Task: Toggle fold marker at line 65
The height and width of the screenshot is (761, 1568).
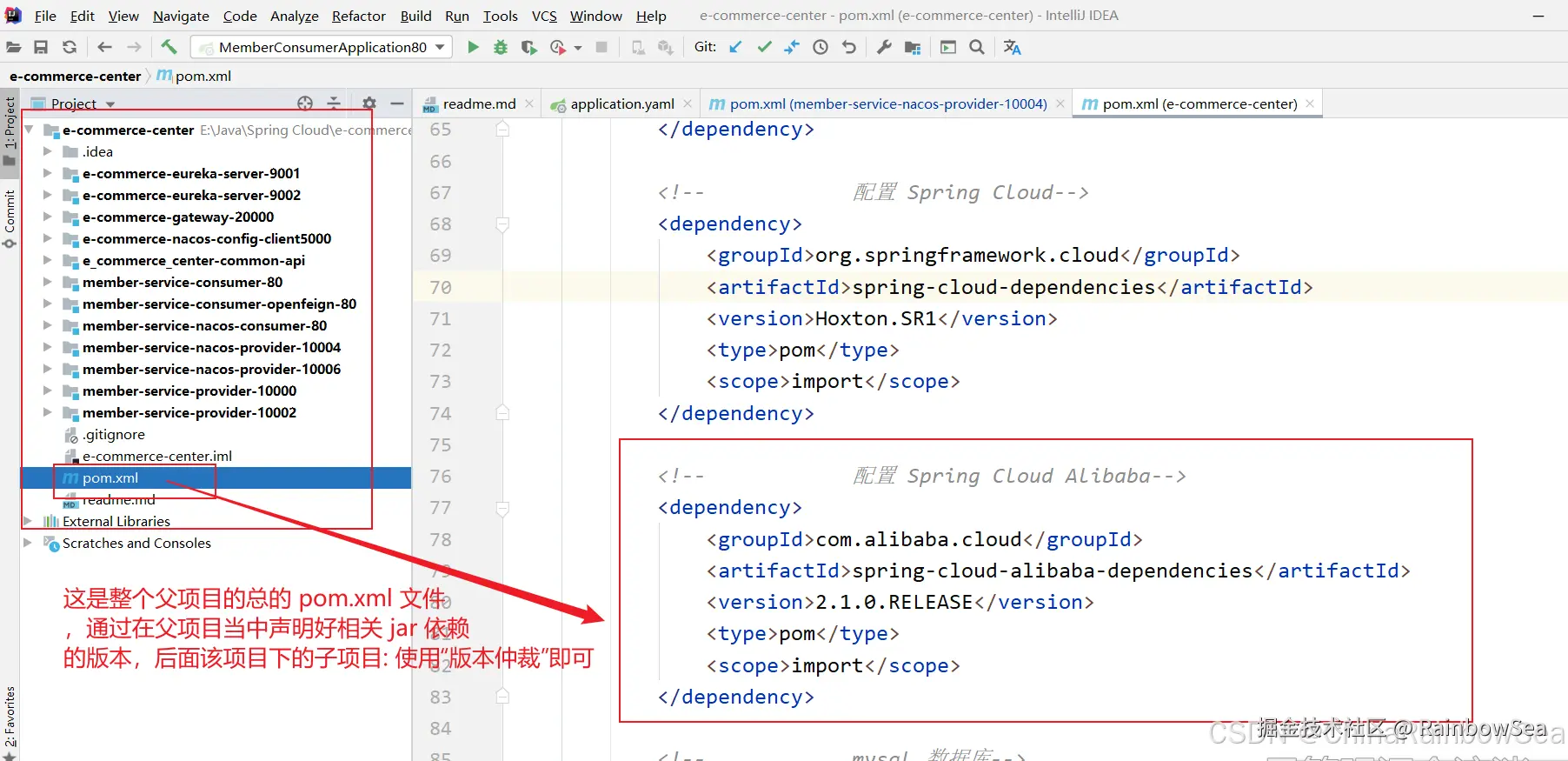Action: point(502,130)
